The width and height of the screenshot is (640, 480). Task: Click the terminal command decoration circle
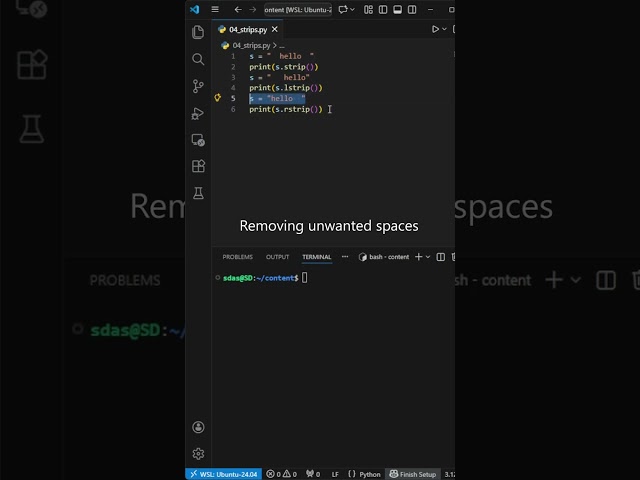tap(218, 278)
